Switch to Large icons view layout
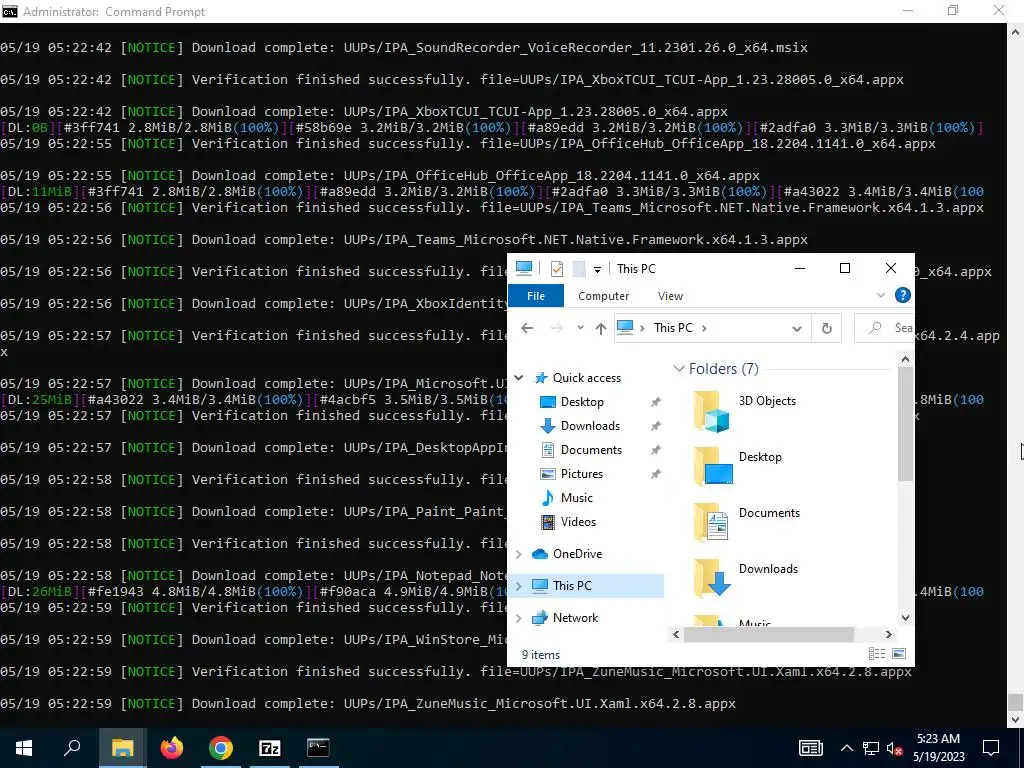The image size is (1024, 768). tap(899, 654)
